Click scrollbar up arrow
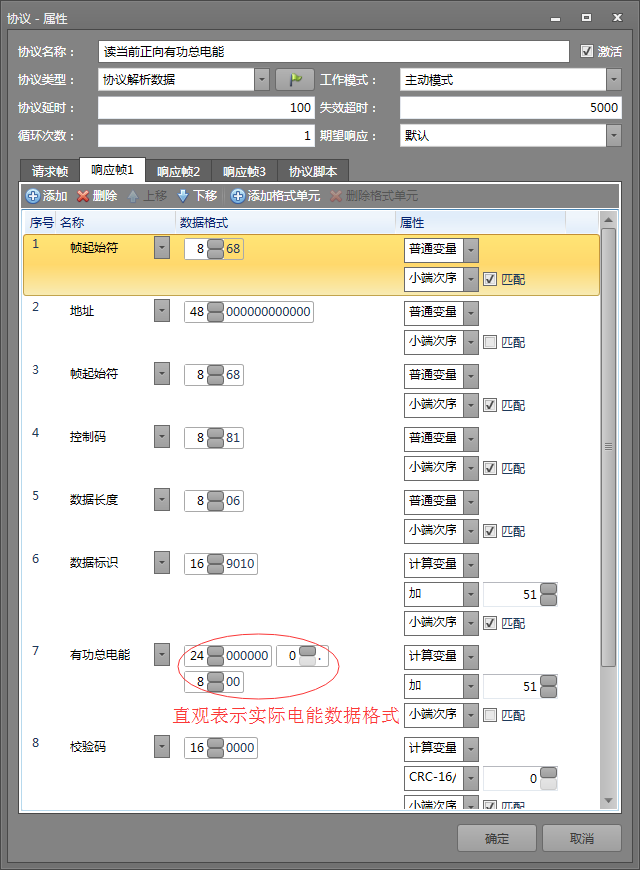Viewport: 640px width, 870px height. coord(608,220)
